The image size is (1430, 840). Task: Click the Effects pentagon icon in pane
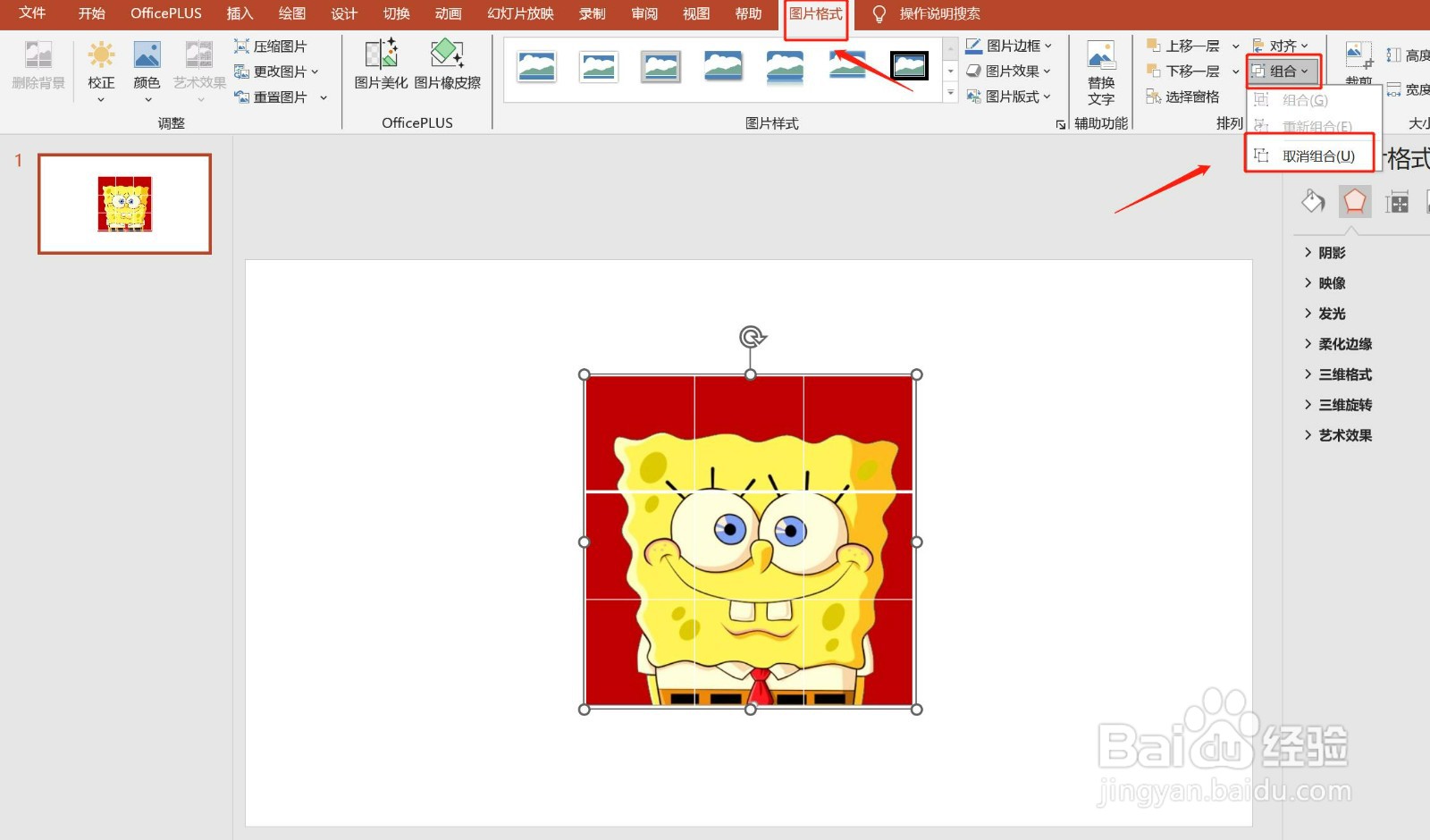(x=1355, y=201)
